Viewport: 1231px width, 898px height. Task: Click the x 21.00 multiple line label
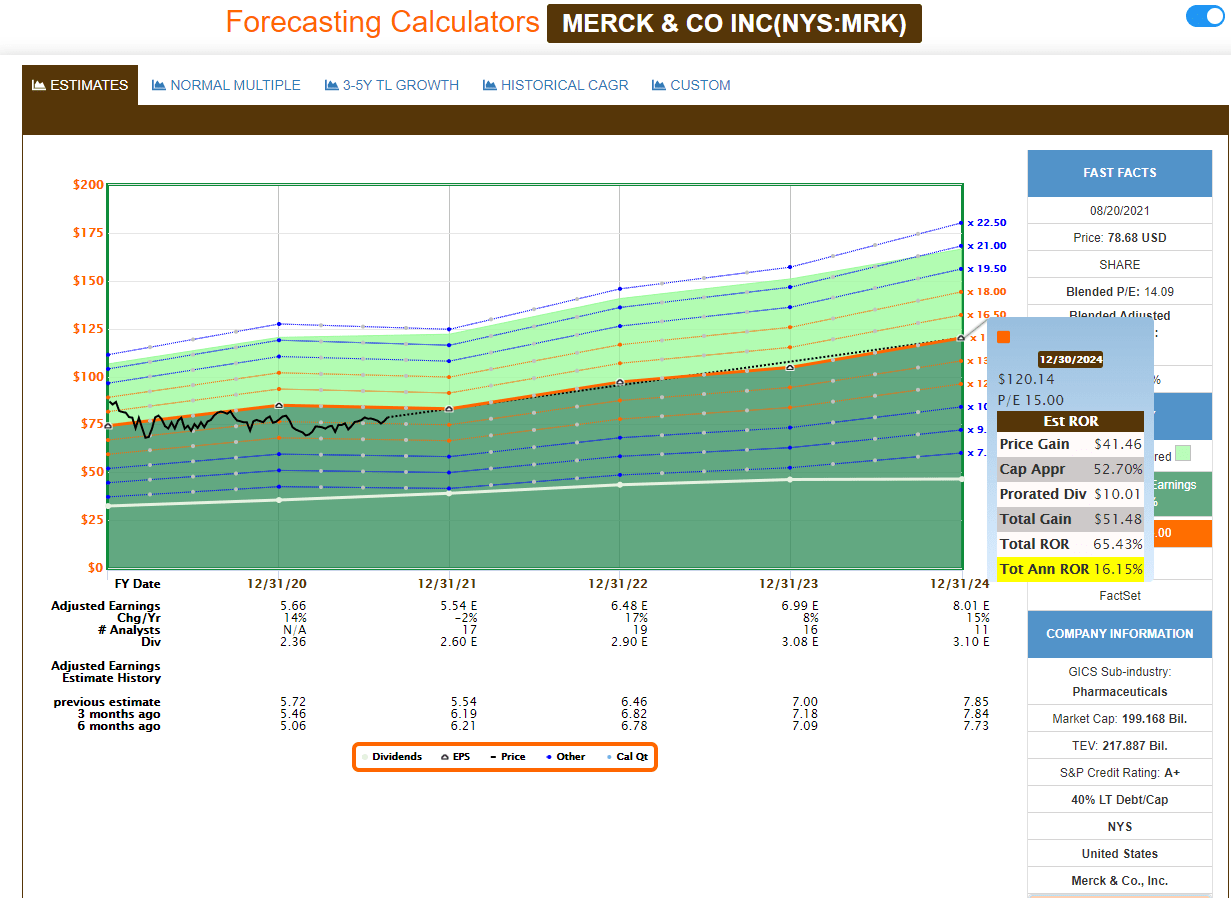coord(987,246)
